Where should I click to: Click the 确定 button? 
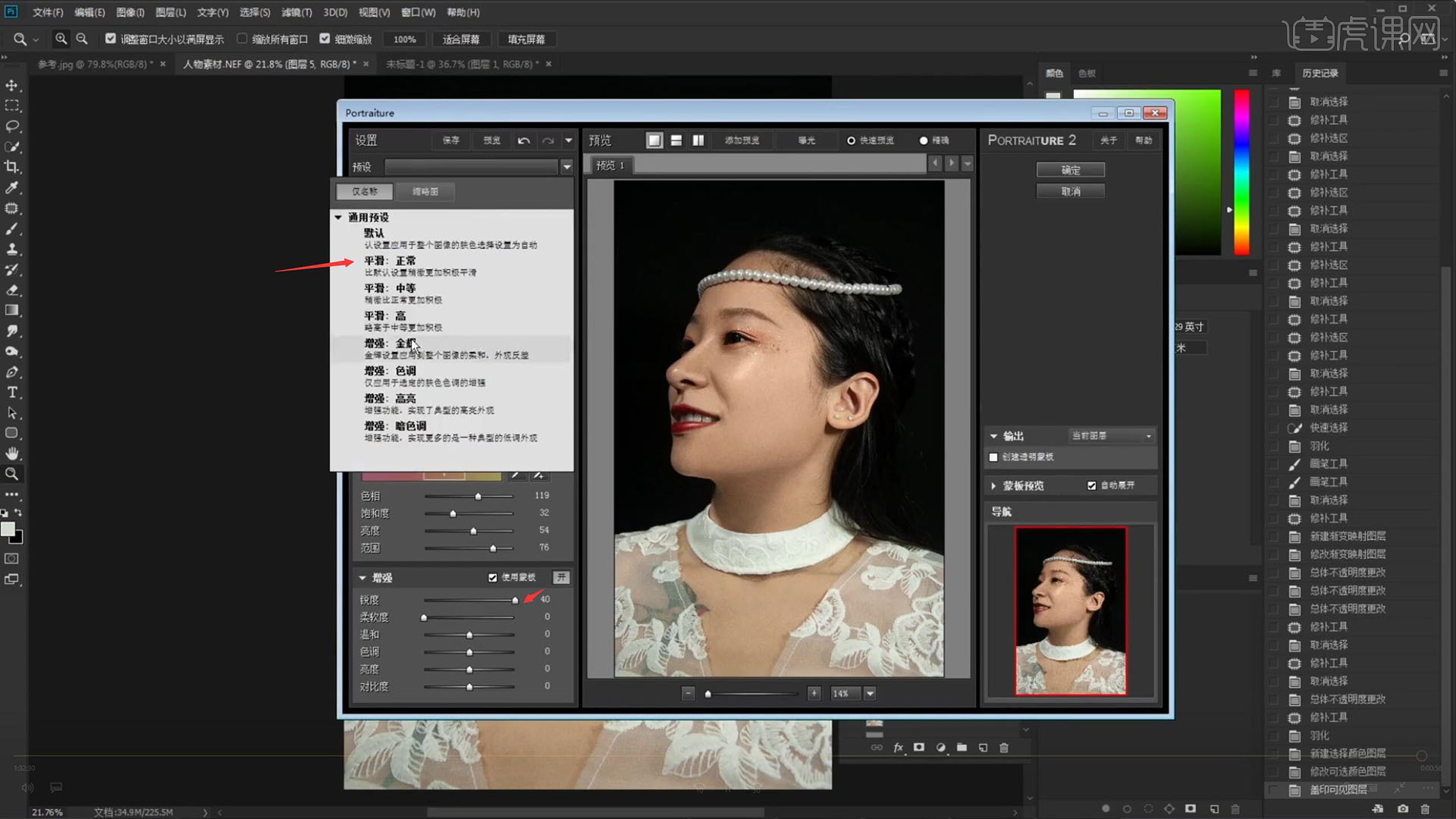[x=1070, y=170]
